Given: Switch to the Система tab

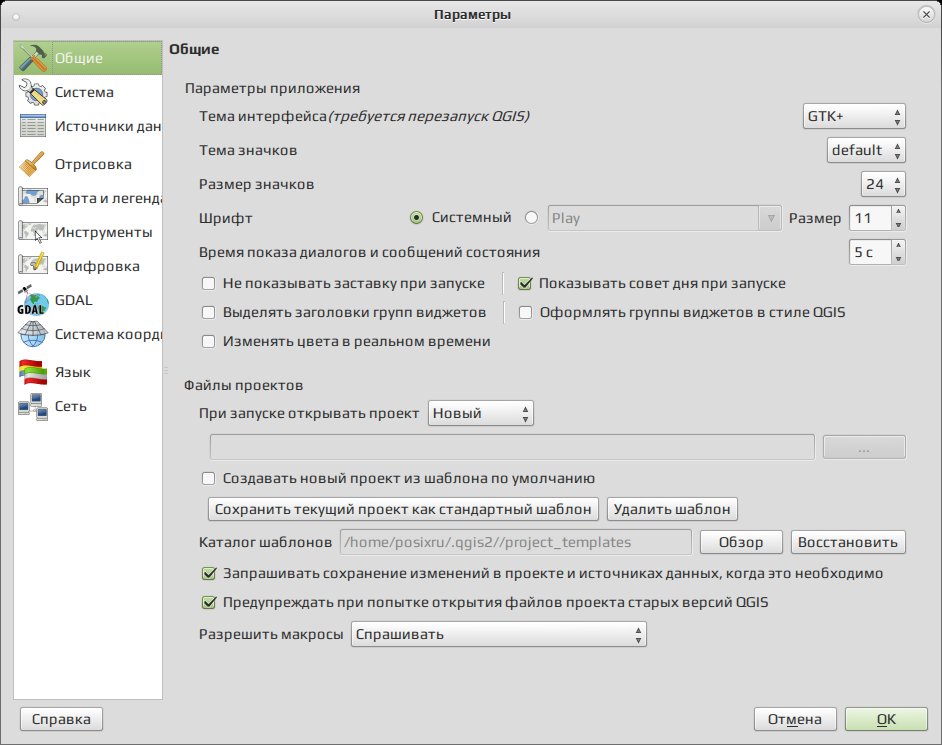Looking at the screenshot, I should point(88,92).
